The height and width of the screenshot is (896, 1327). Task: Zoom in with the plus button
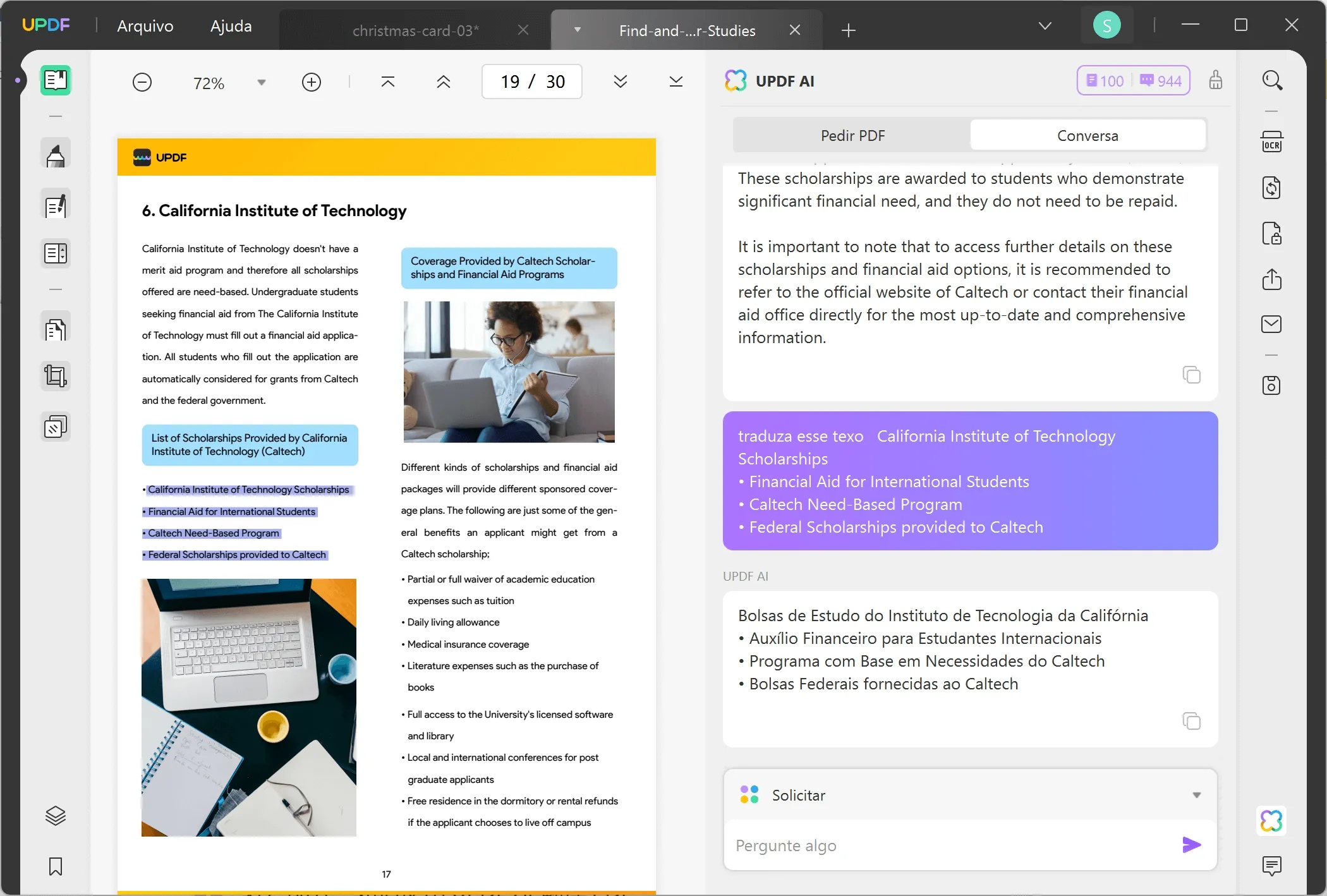click(x=312, y=82)
